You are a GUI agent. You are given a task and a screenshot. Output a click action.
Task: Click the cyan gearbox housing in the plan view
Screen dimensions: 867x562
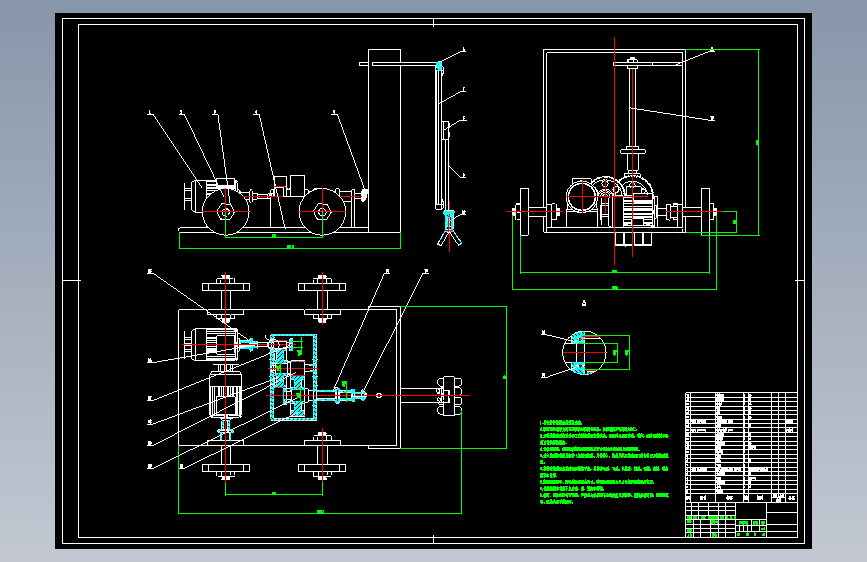coord(293,377)
